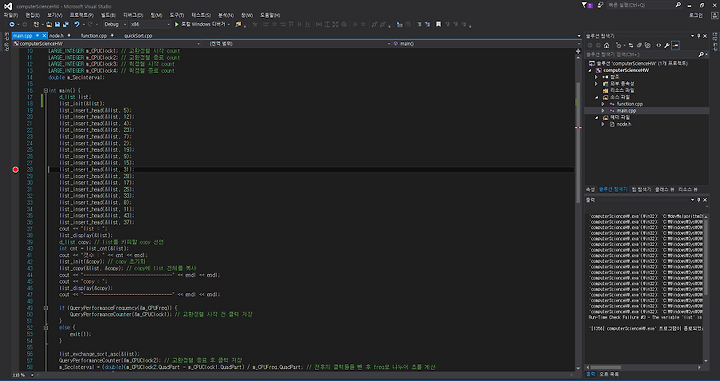Click the Sync with Active Document icon
Viewport: 720px width, 381px height.
click(x=631, y=45)
